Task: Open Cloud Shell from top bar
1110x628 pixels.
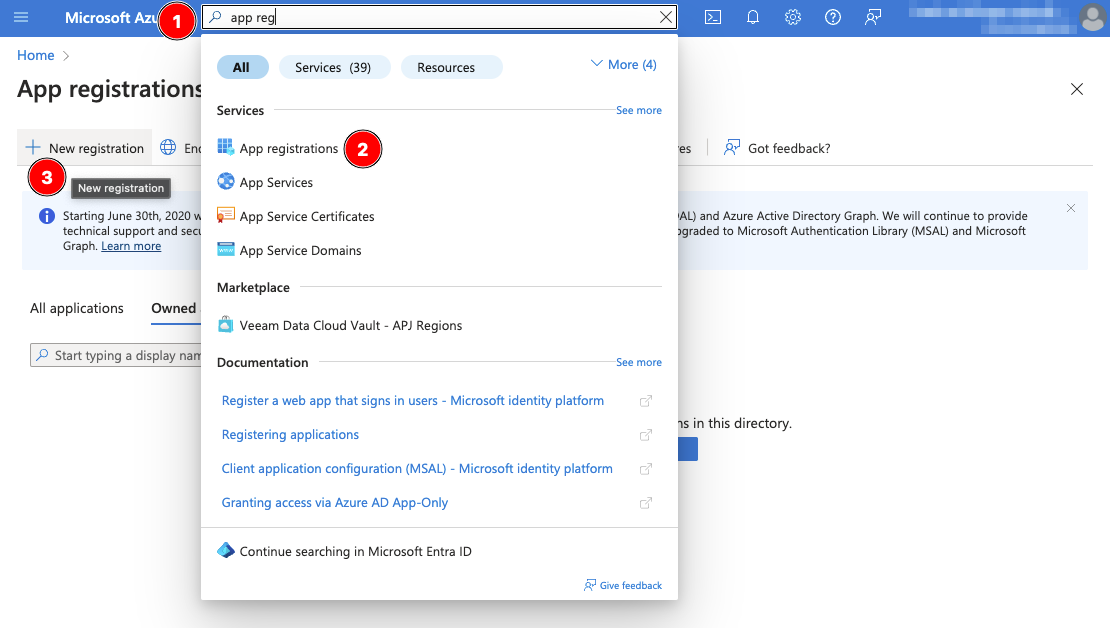Action: [x=713, y=17]
